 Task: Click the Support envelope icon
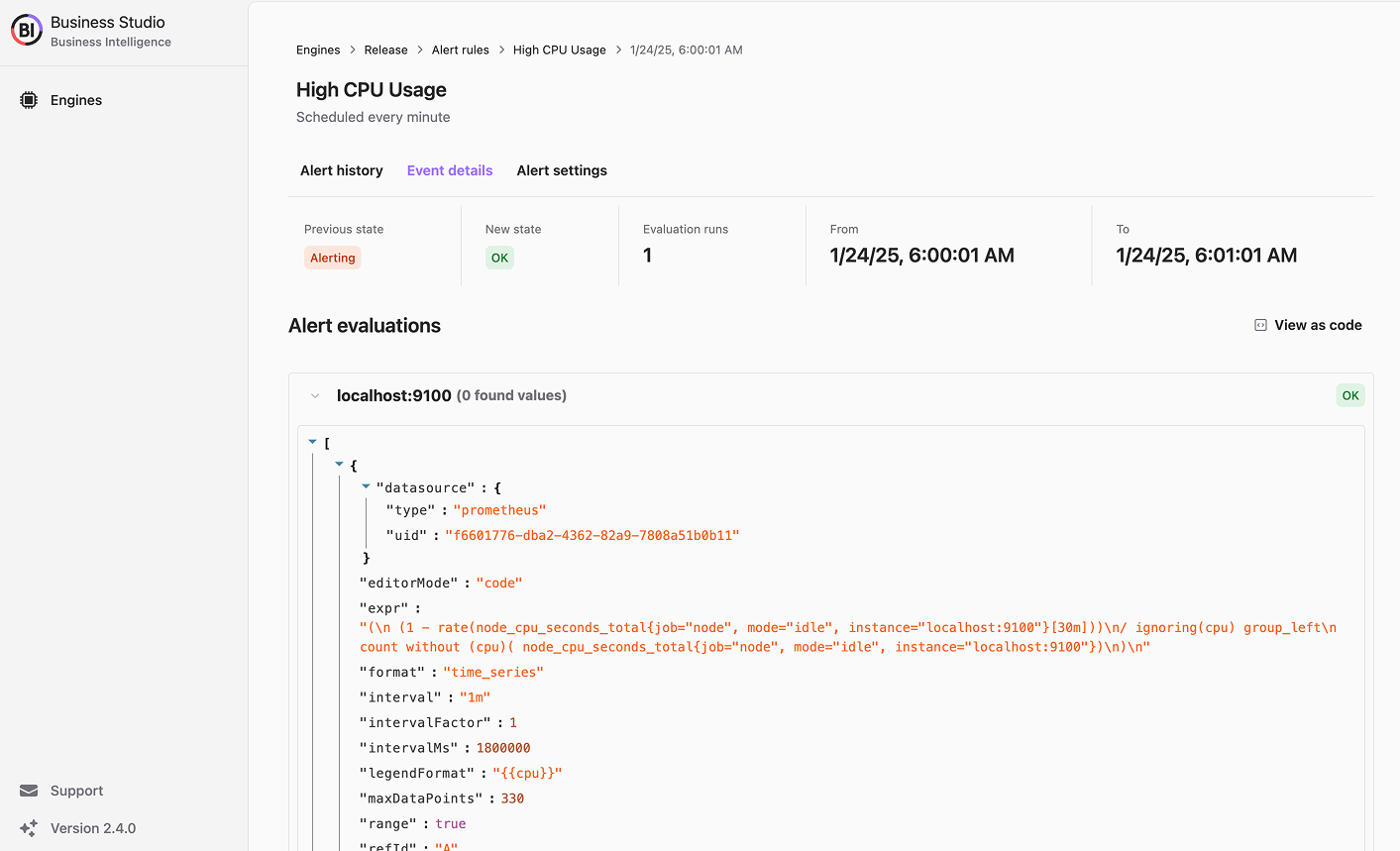click(x=29, y=791)
